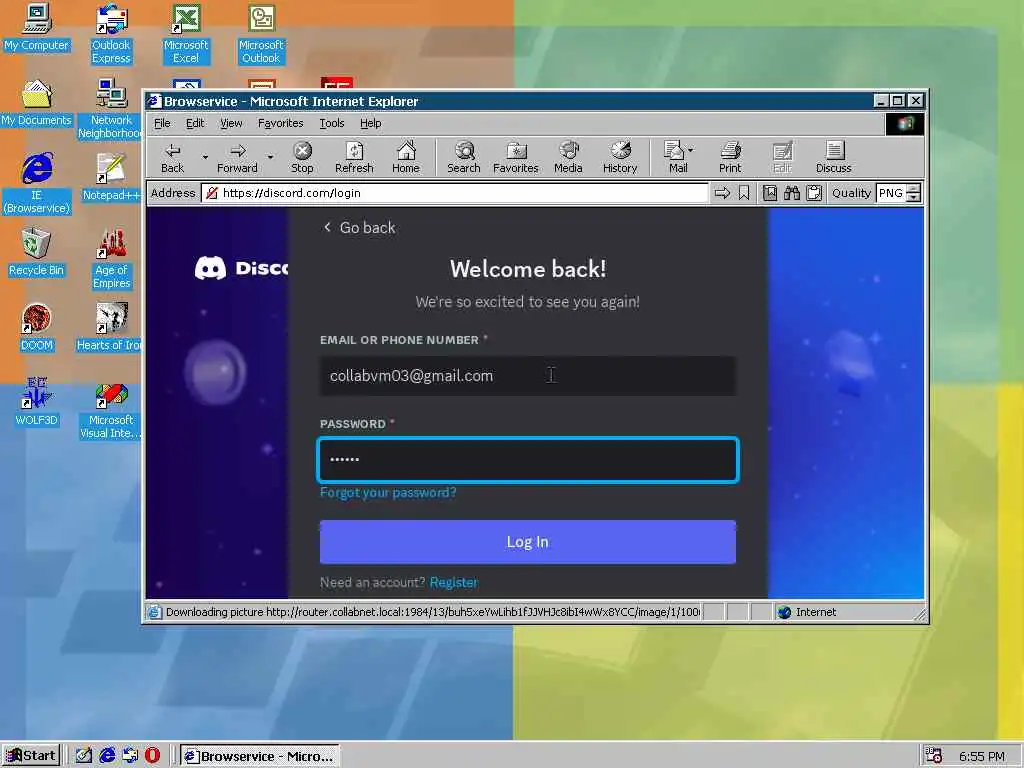1024x768 pixels.
Task: Click the Go arrow beside address bar
Action: pos(722,193)
